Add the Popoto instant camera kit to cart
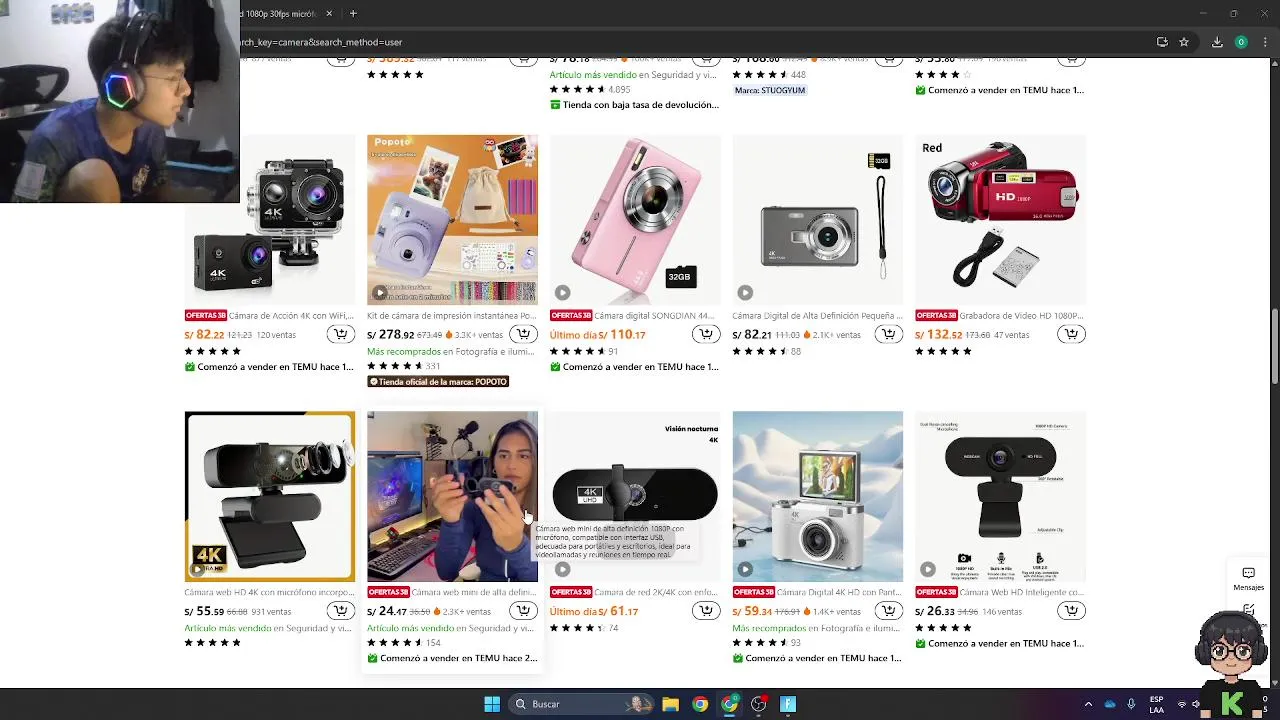This screenshot has width=1280, height=720. pyautogui.click(x=523, y=334)
